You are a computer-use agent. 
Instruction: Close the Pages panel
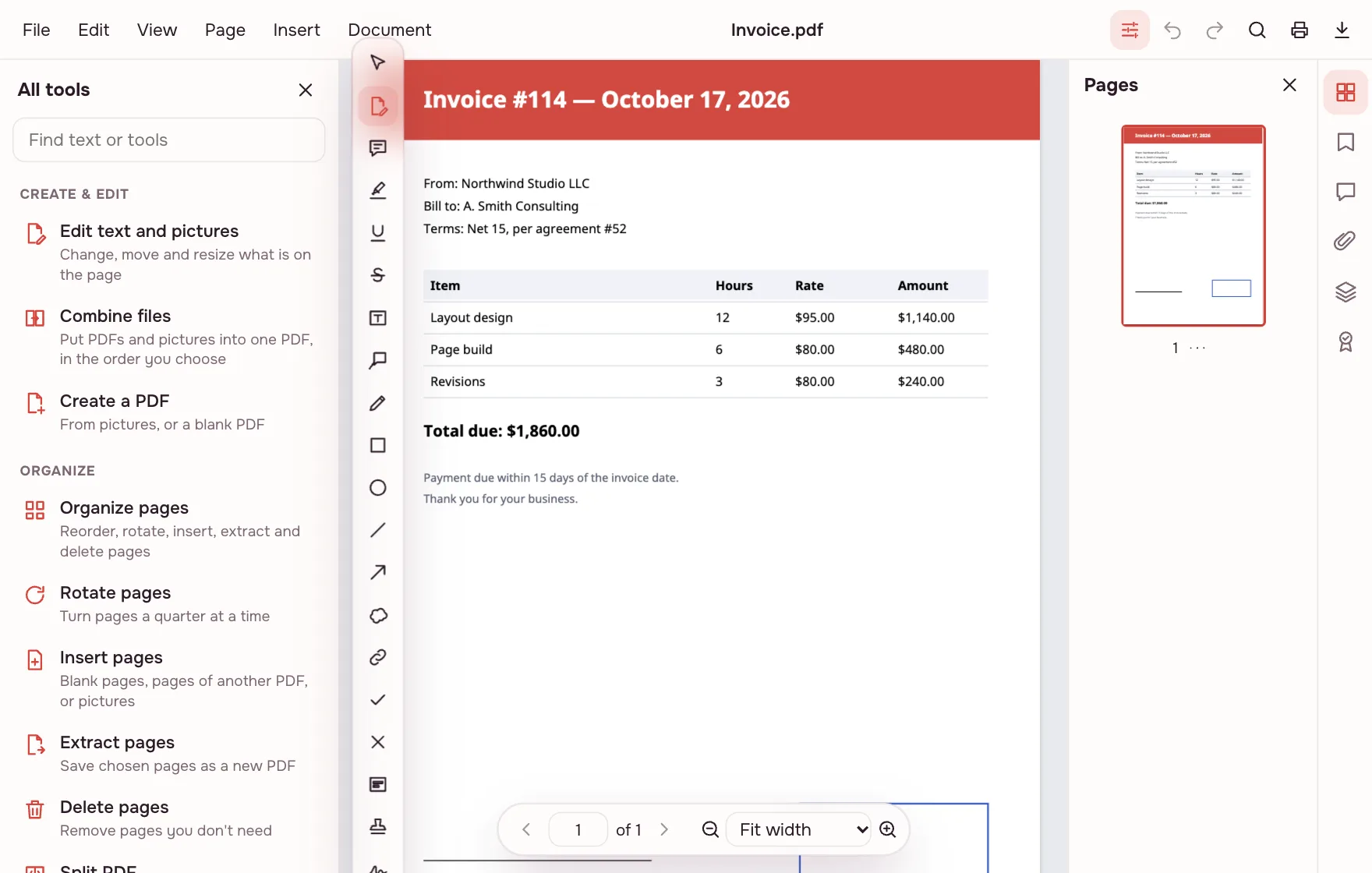pos(1289,85)
